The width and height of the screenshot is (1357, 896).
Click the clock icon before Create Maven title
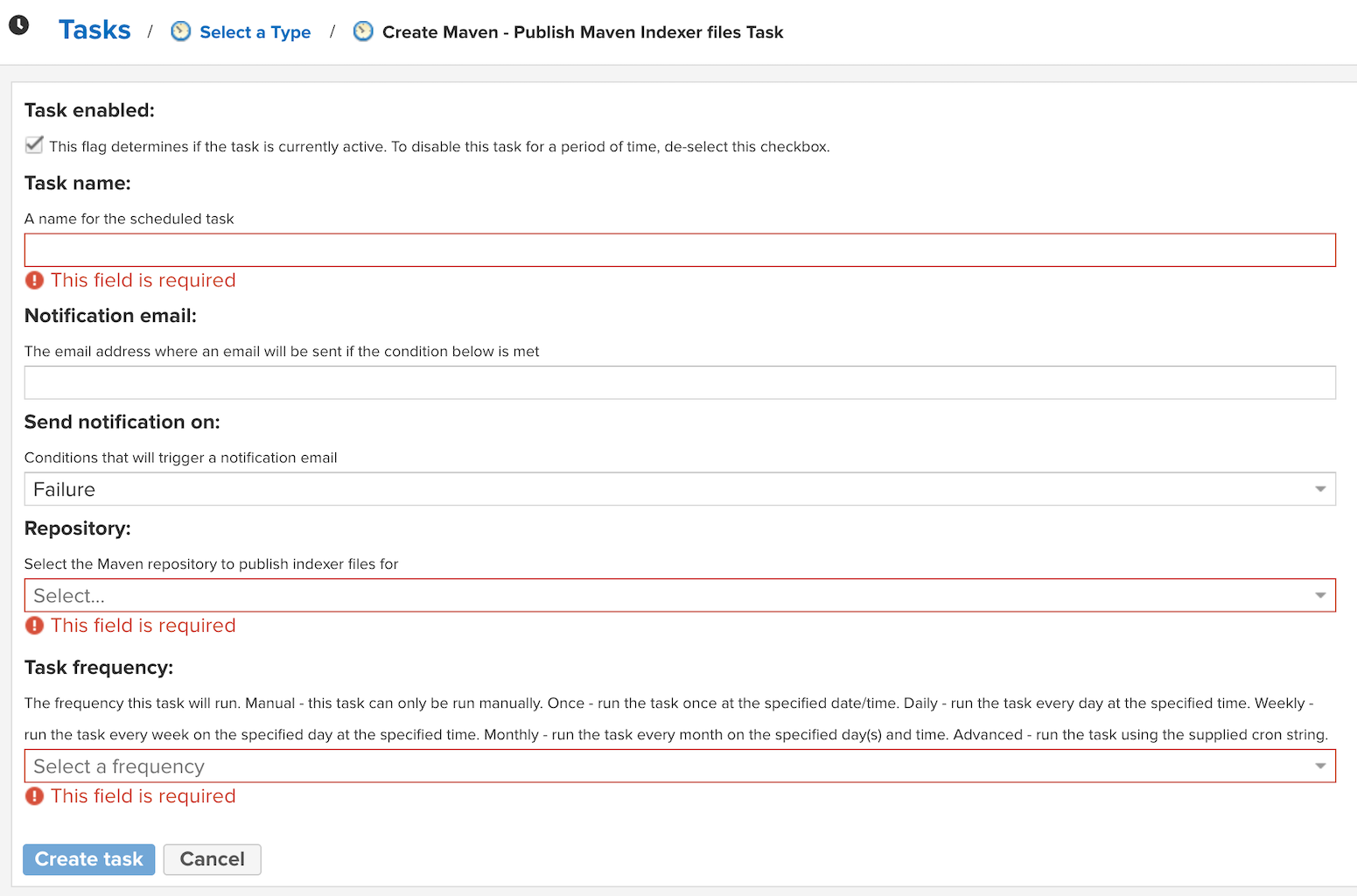pos(363,31)
